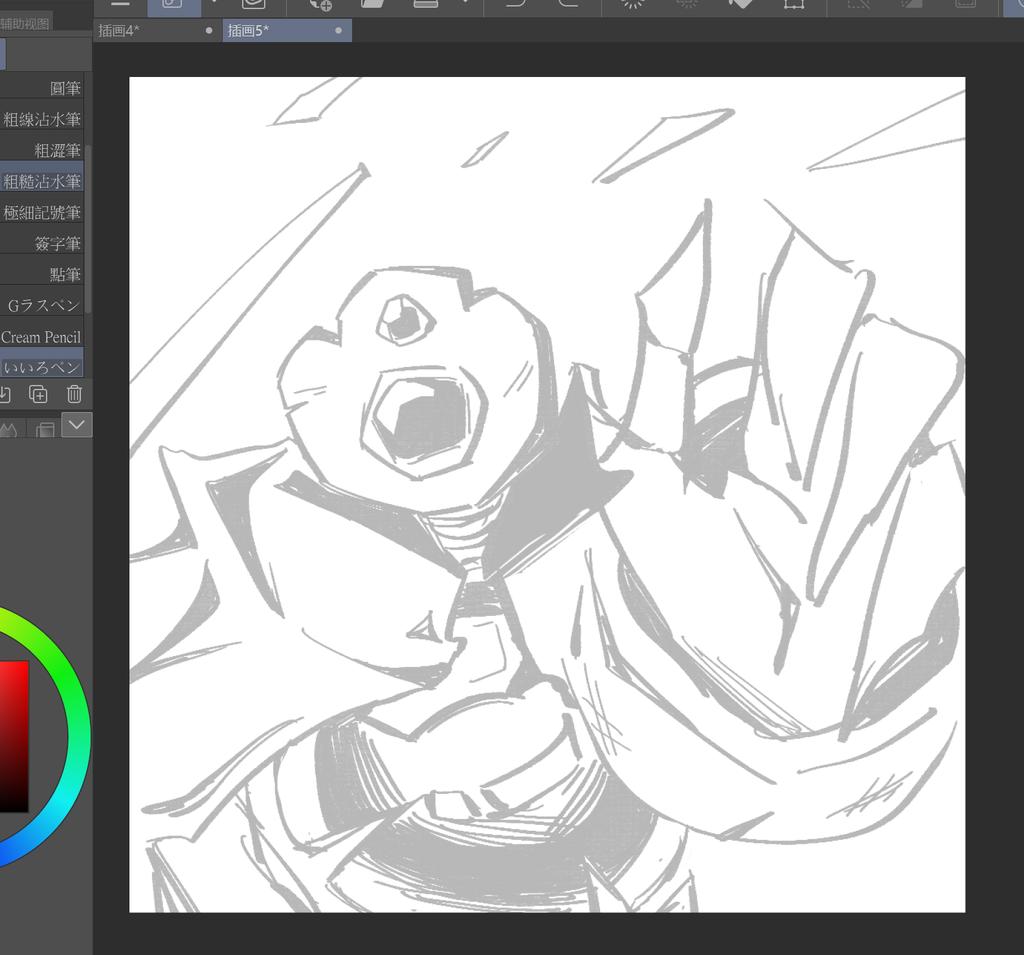
Task: Delete the selected sub tool using trash icon
Action: click(x=74, y=394)
